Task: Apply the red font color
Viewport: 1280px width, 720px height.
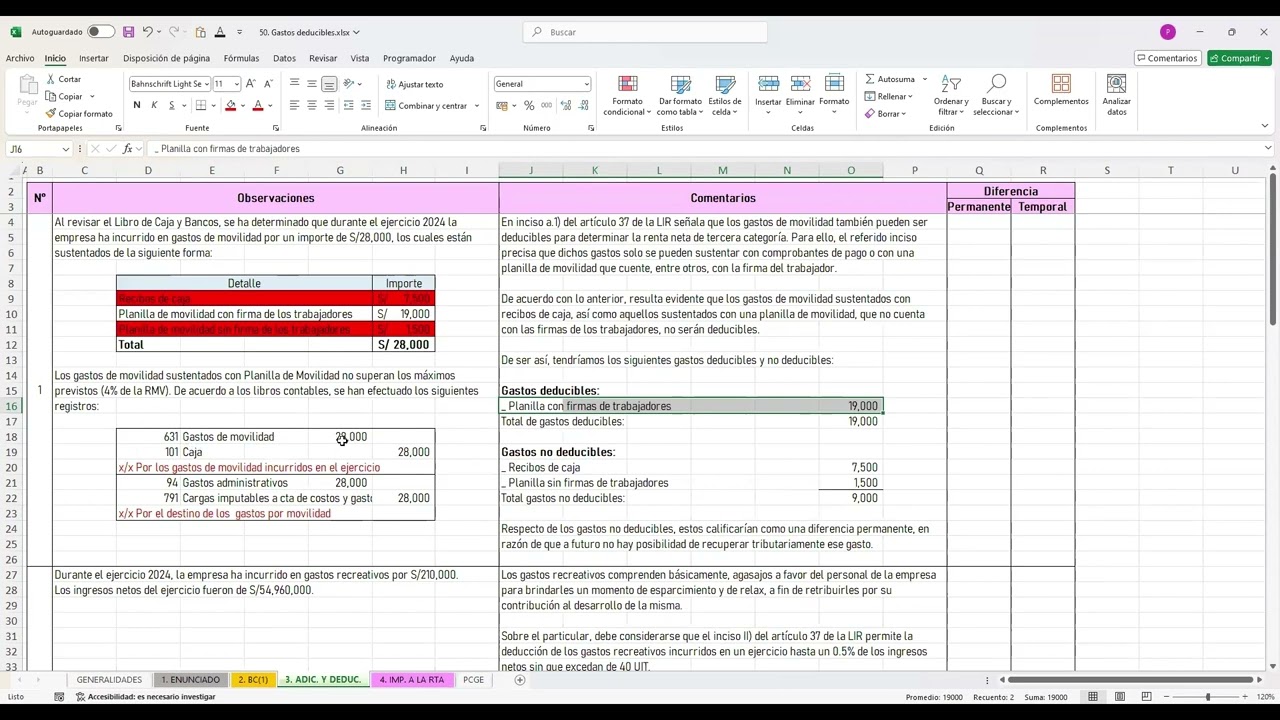Action: [257, 105]
